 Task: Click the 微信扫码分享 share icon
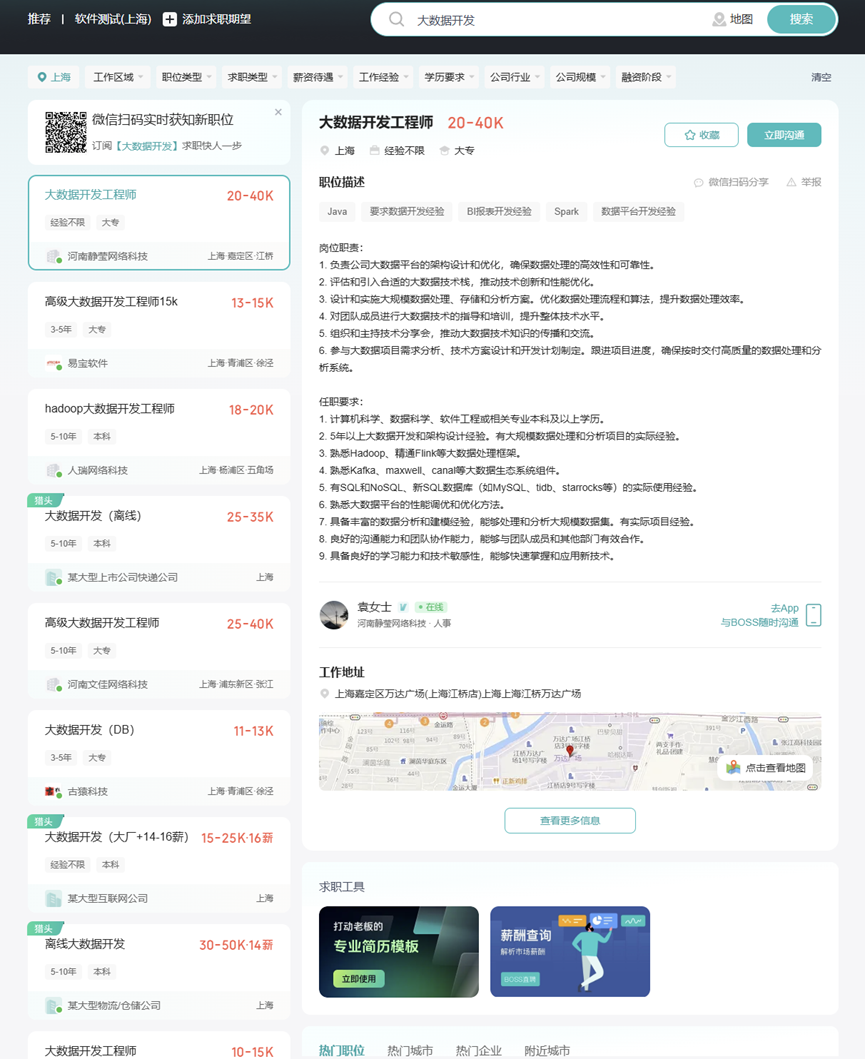(x=698, y=182)
